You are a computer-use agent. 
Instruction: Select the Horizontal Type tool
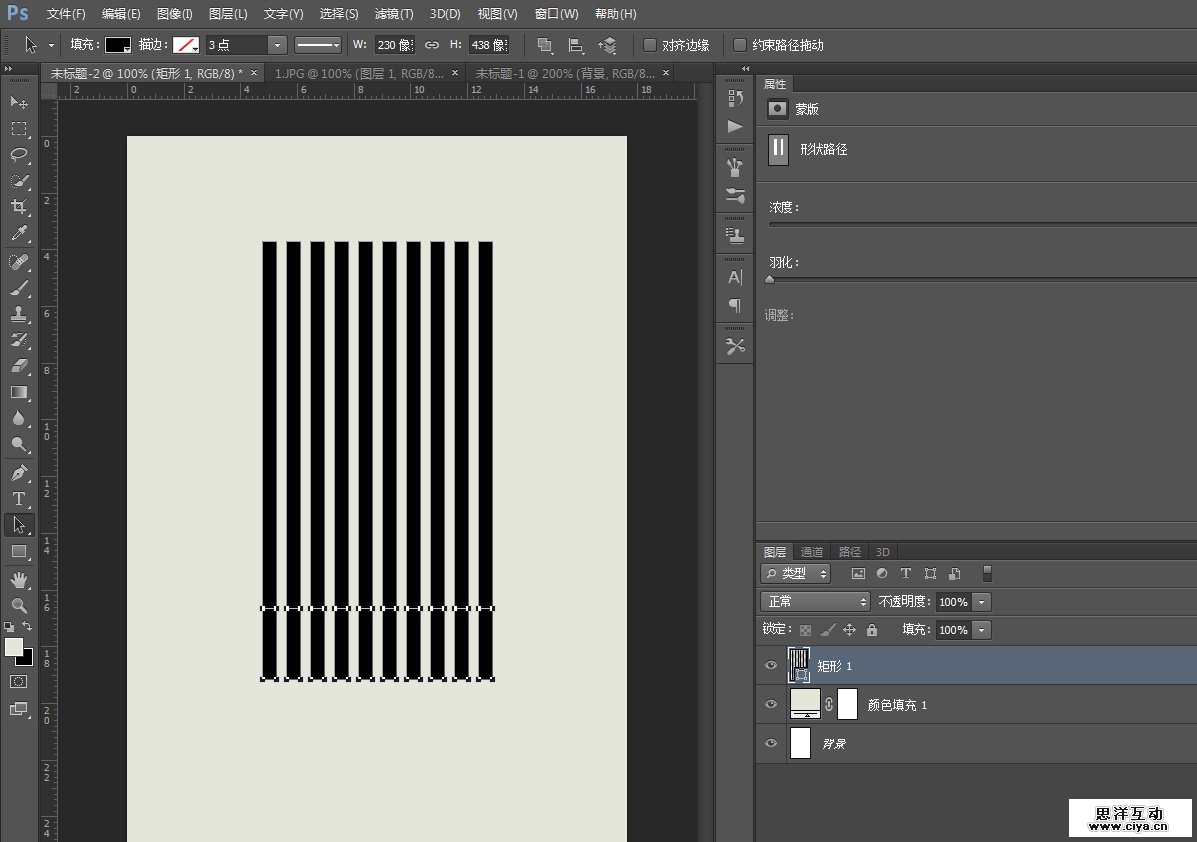(19, 498)
